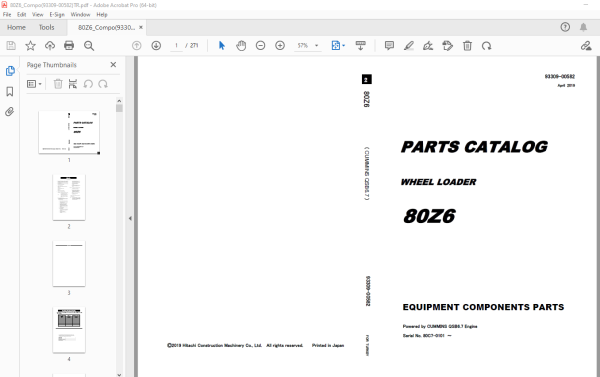600x377 pixels.
Task: Open thumbnails options menu dropdown
Action: pos(34,84)
